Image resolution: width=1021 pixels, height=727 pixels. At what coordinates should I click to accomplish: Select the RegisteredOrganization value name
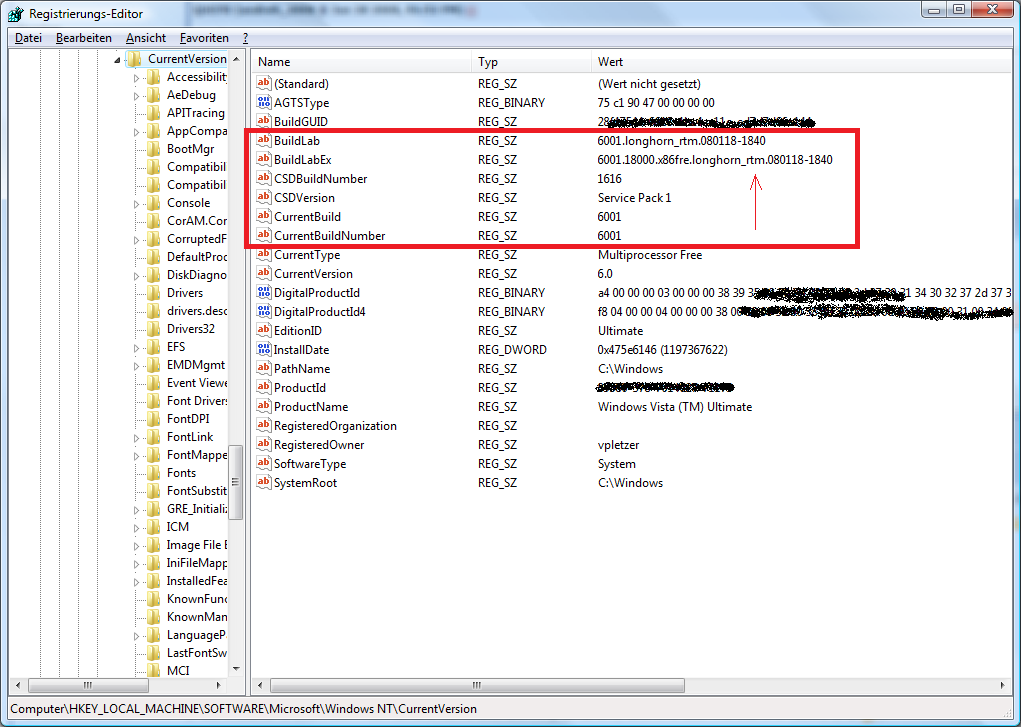335,425
